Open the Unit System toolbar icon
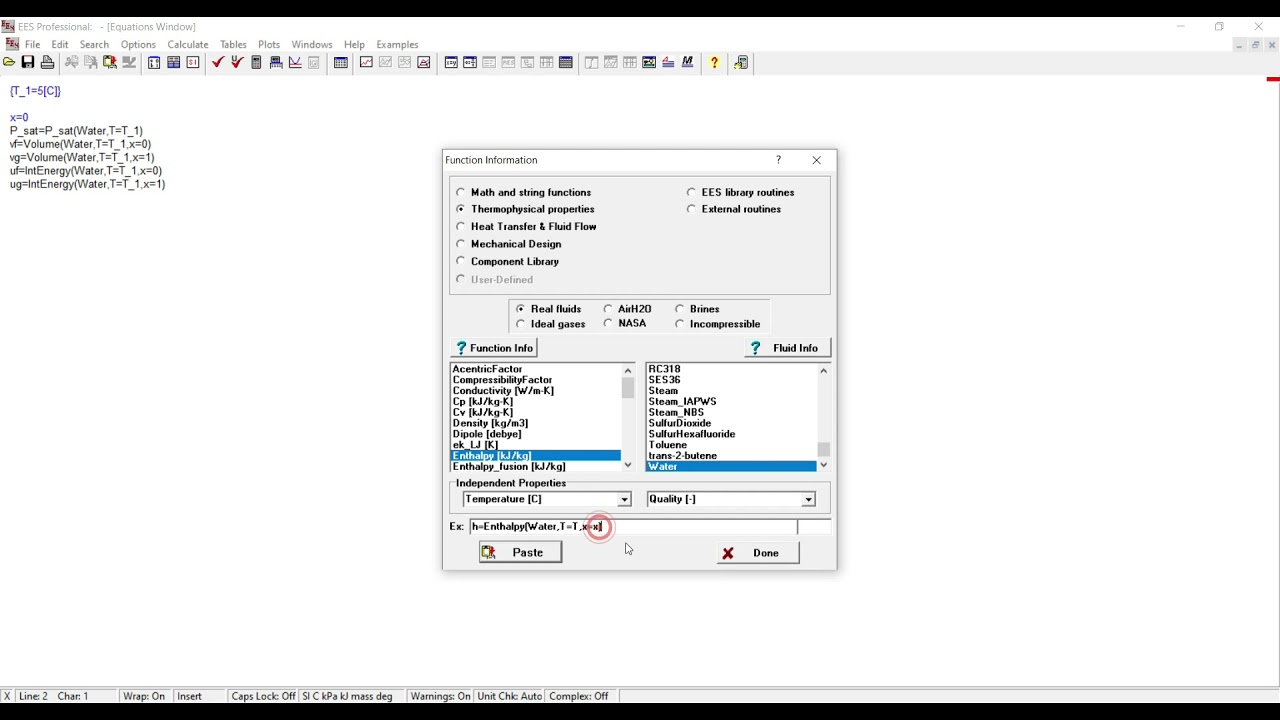The image size is (1280, 720). tap(193, 62)
